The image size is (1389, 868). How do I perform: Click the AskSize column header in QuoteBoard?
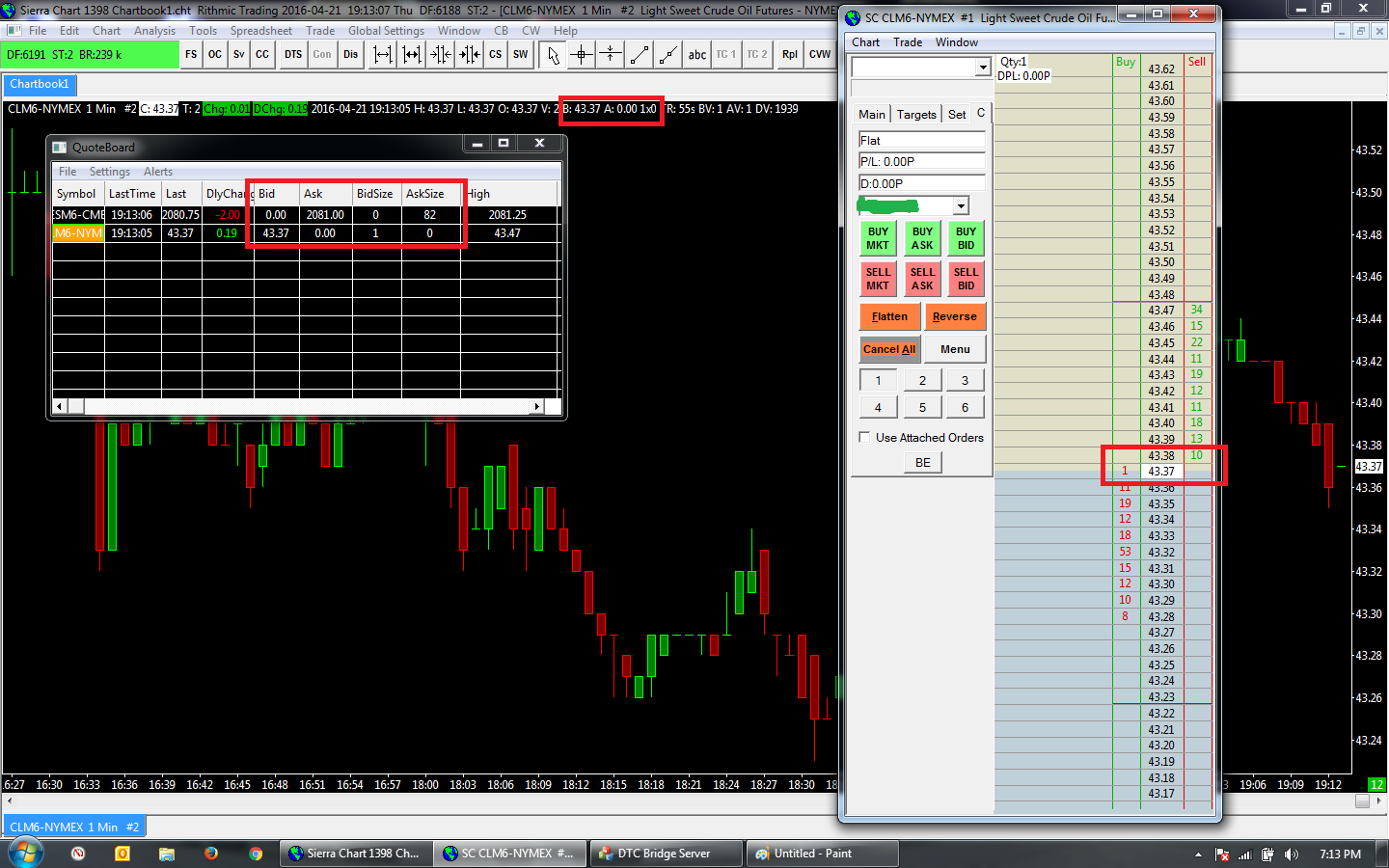pyautogui.click(x=430, y=194)
